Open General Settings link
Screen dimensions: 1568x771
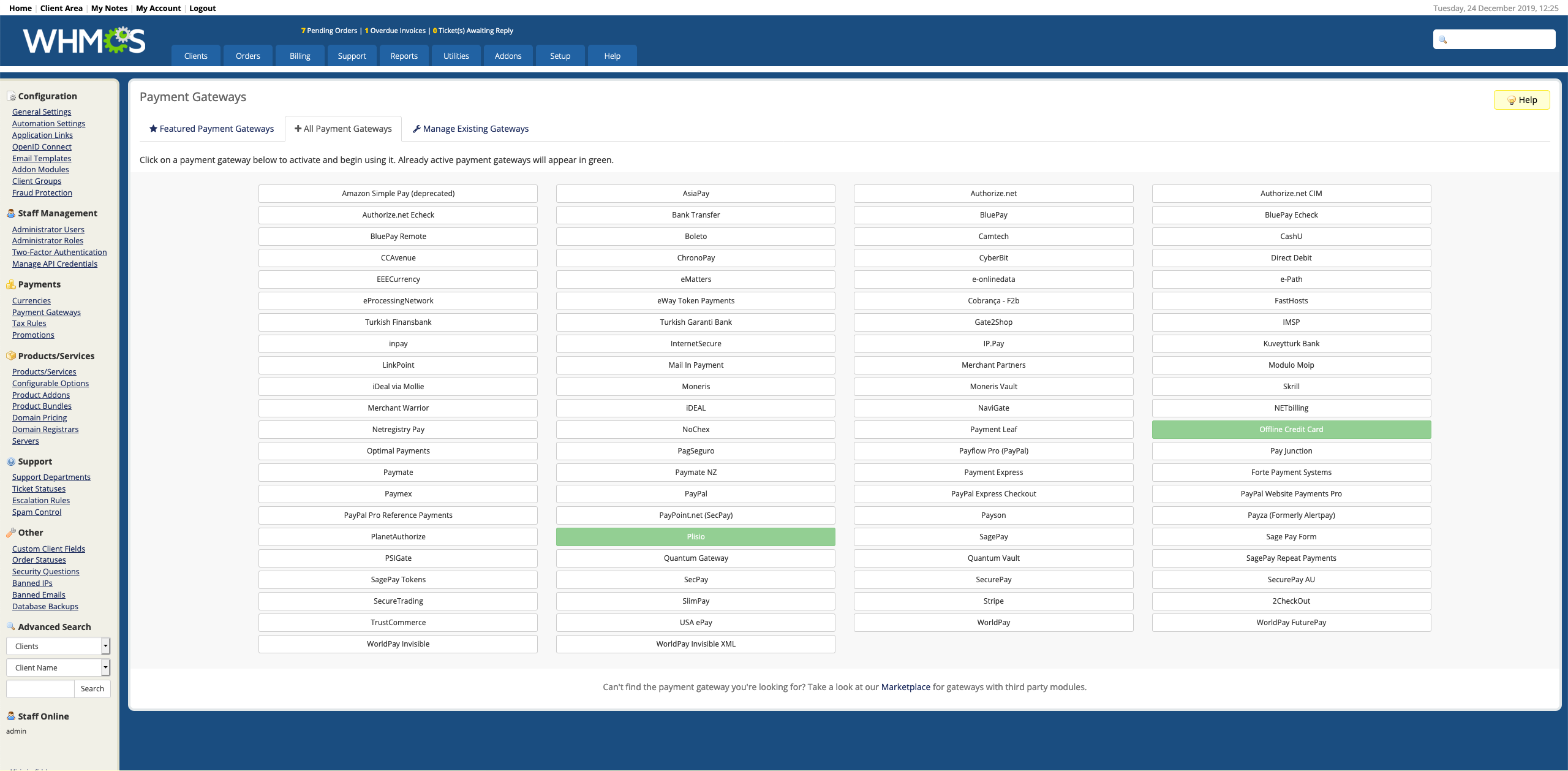(x=42, y=112)
